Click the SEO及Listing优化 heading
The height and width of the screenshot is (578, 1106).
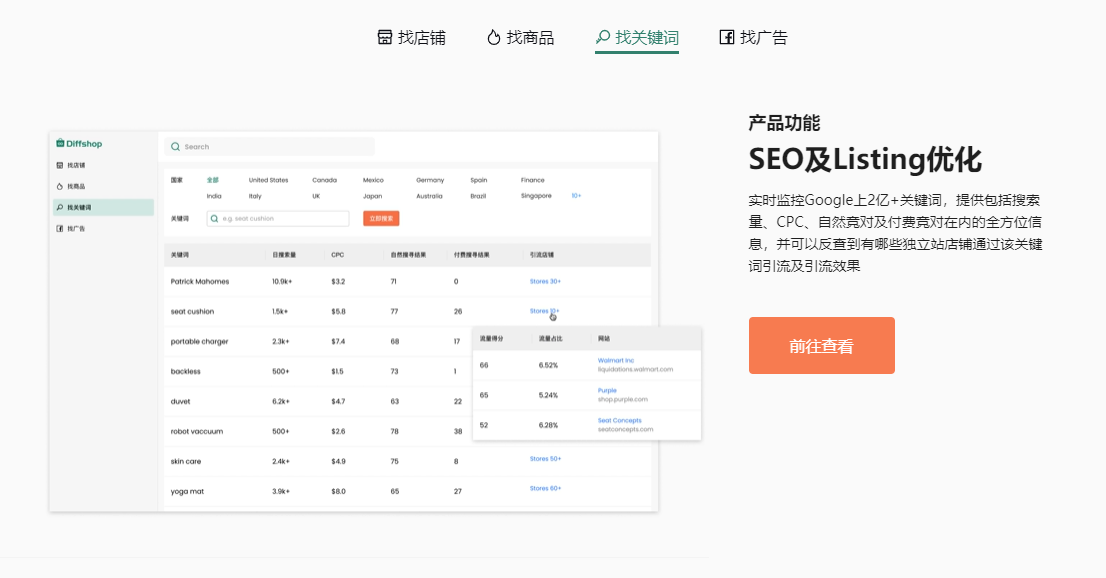[865, 159]
